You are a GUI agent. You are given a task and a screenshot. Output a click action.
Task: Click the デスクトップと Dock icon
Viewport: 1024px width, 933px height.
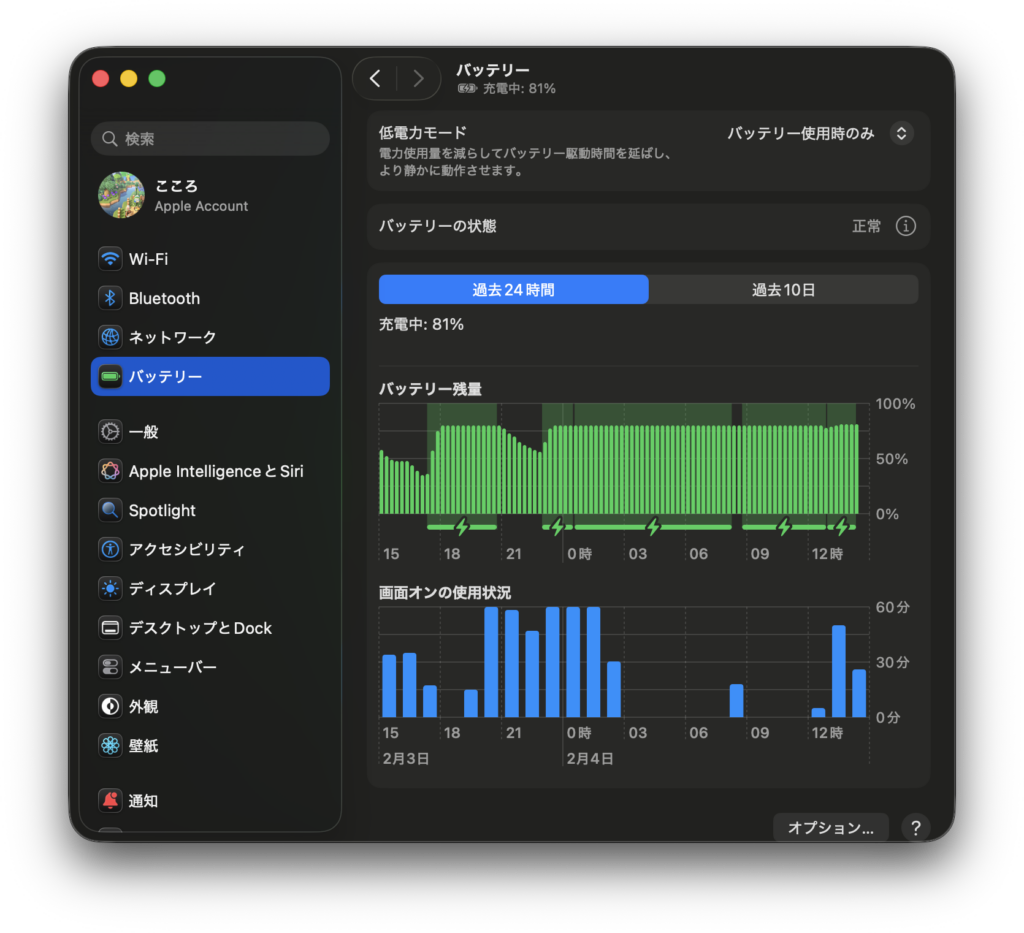(110, 628)
